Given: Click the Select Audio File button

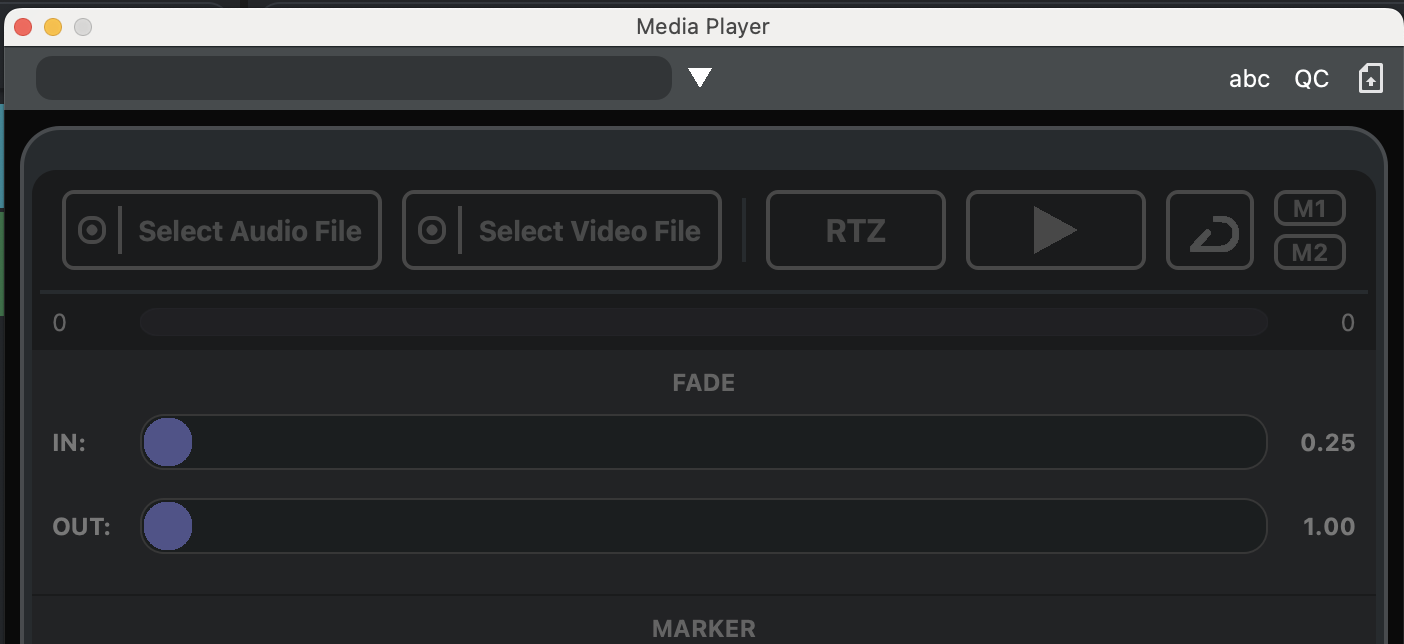Looking at the screenshot, I should click(x=249, y=231).
